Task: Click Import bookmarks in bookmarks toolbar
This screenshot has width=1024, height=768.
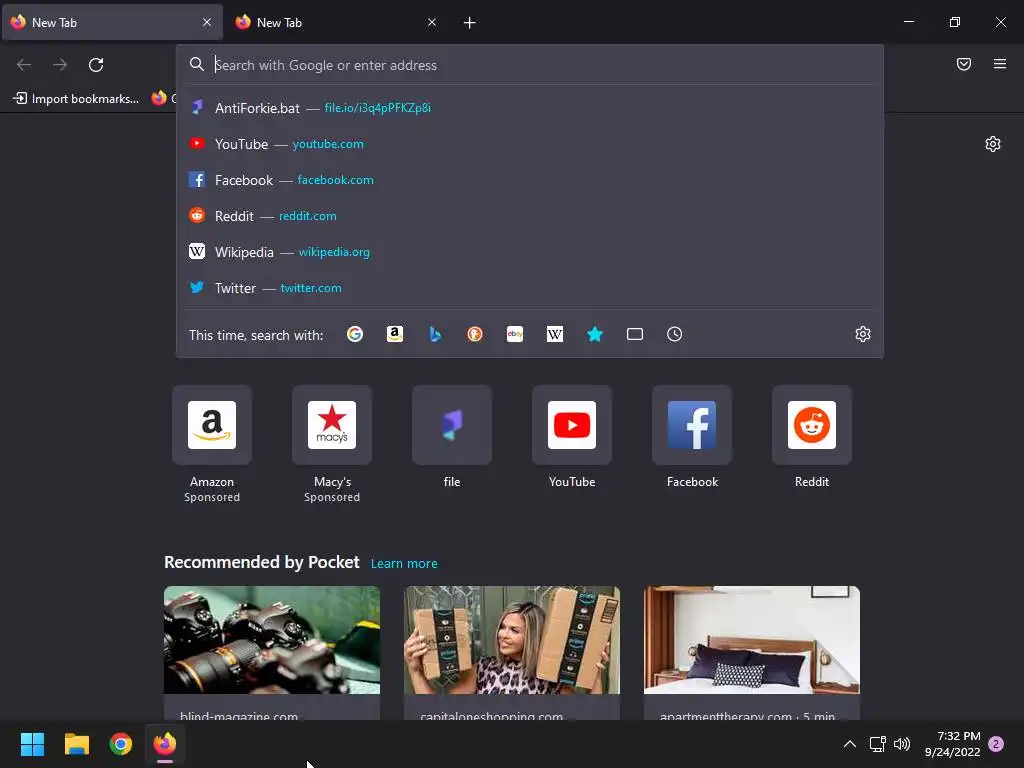Action: (76, 99)
